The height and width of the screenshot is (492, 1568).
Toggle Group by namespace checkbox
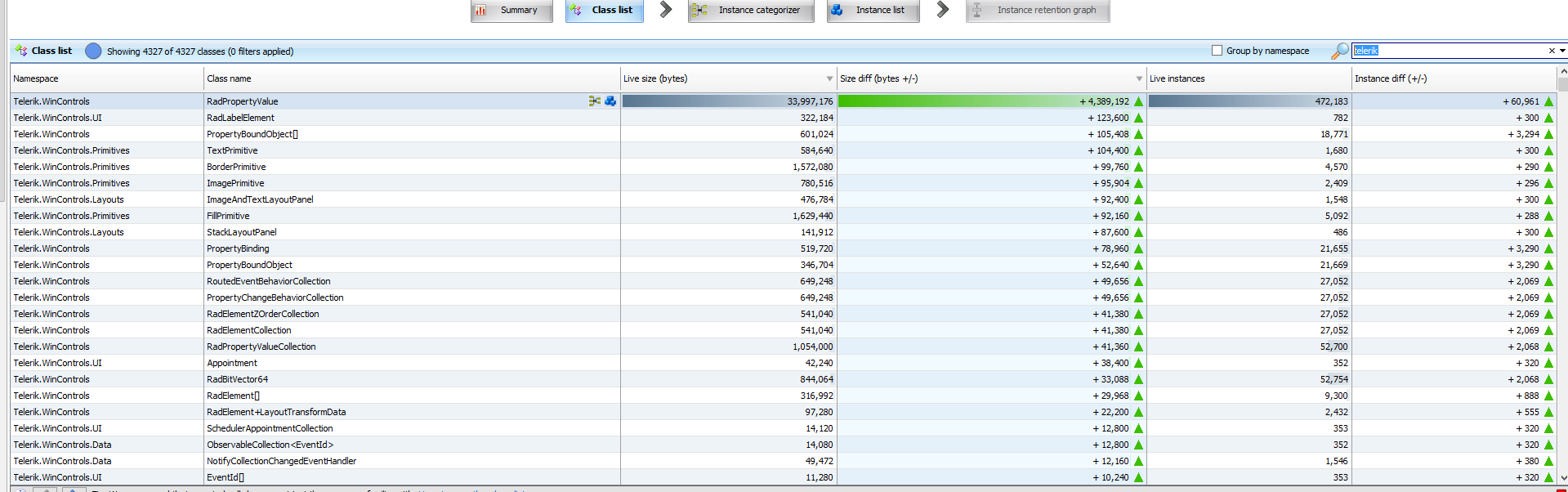tap(1217, 51)
